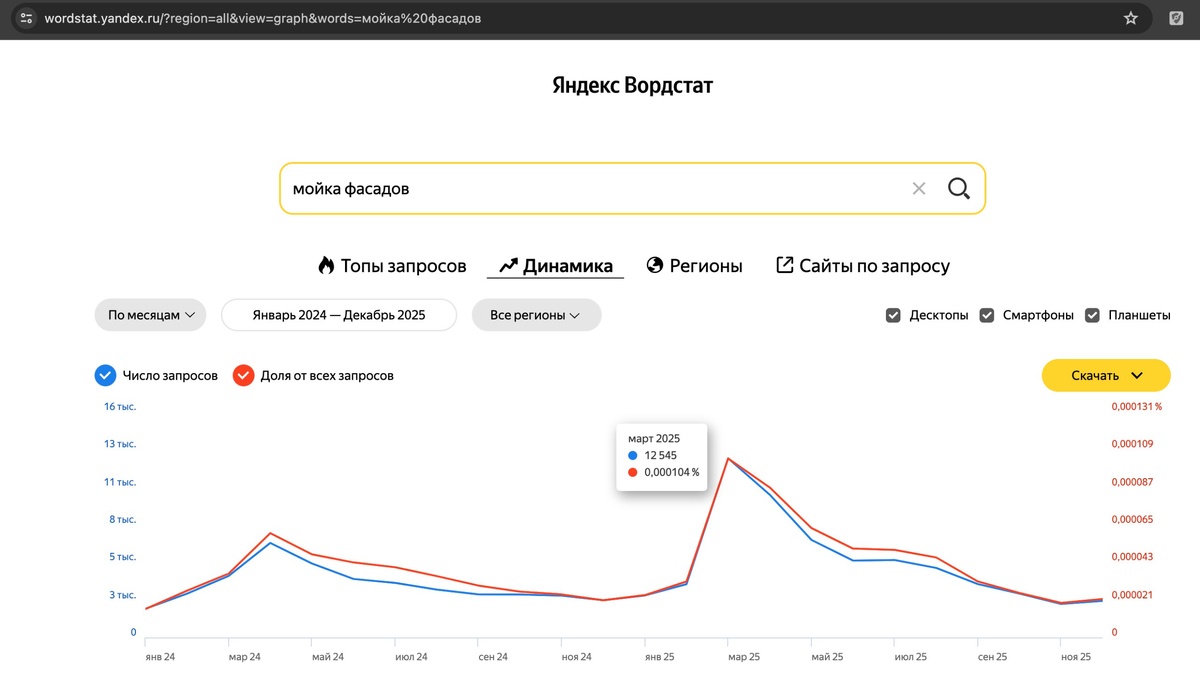Click the Яндекс Вордстат logo

pos(632,86)
